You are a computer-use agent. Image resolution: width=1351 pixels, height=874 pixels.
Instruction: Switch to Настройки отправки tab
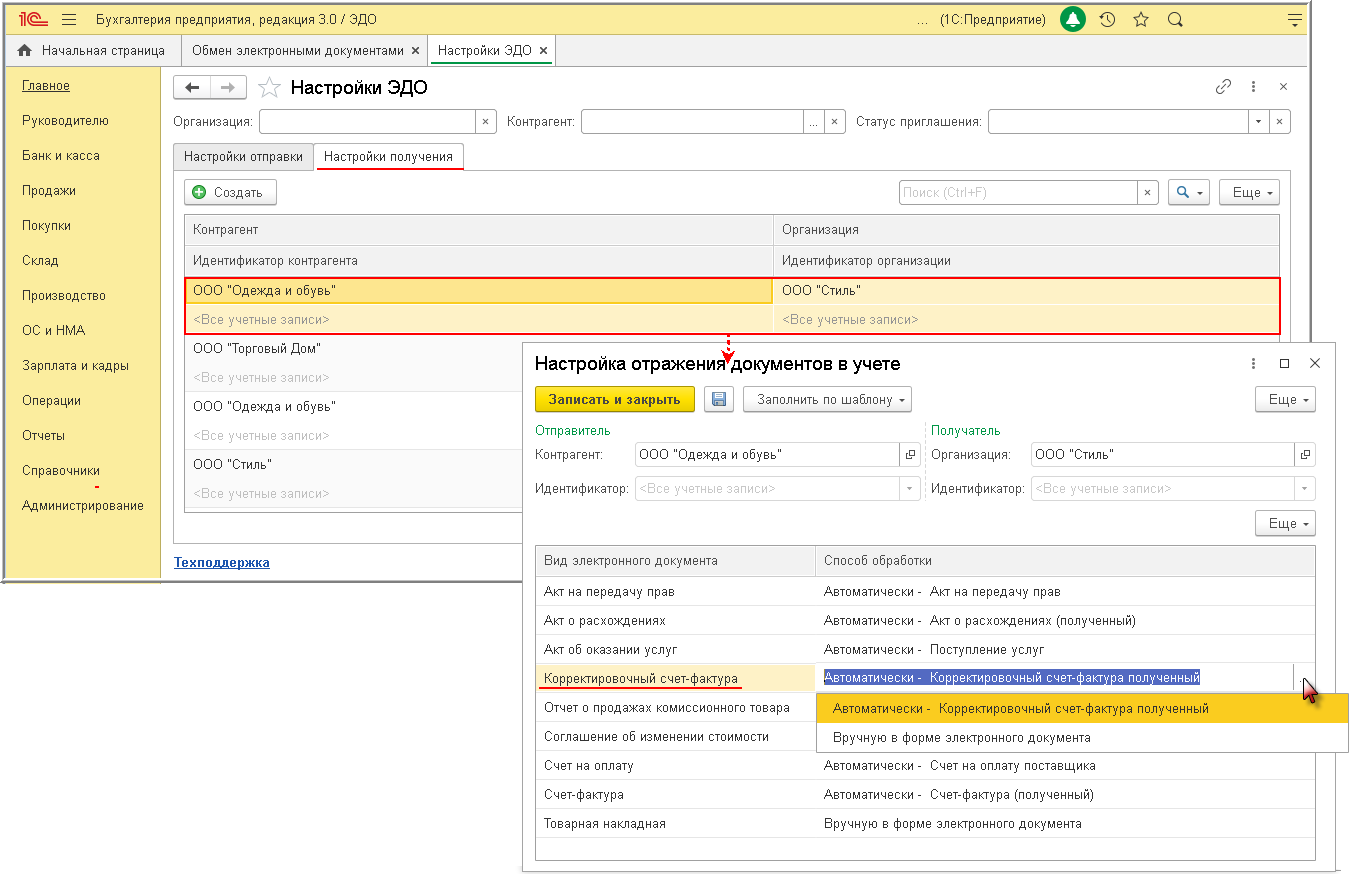(243, 157)
